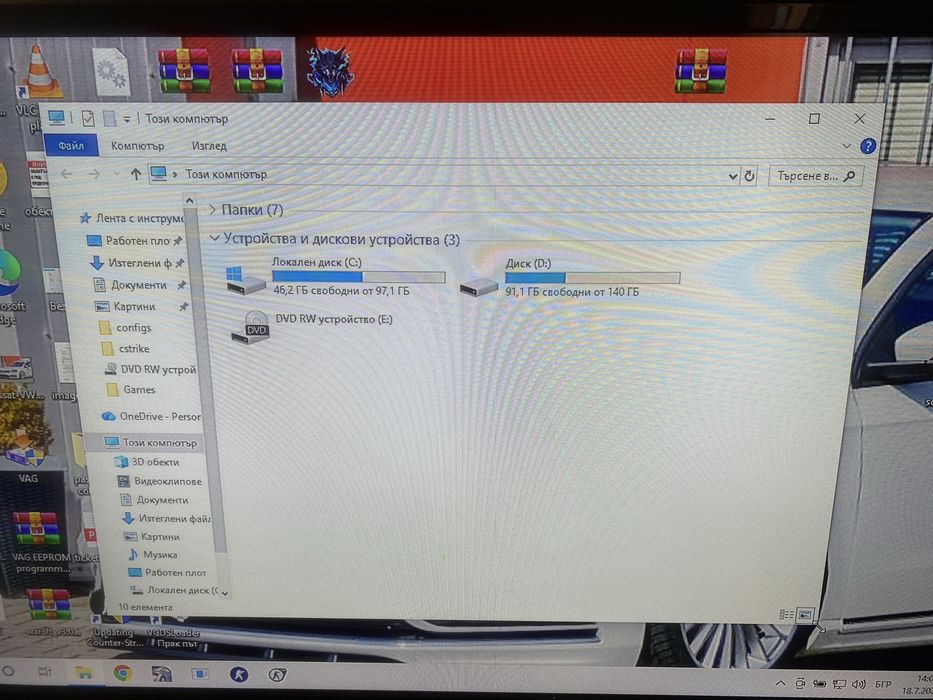Select pinned Изтеглени файлове in quick access

coord(137,262)
